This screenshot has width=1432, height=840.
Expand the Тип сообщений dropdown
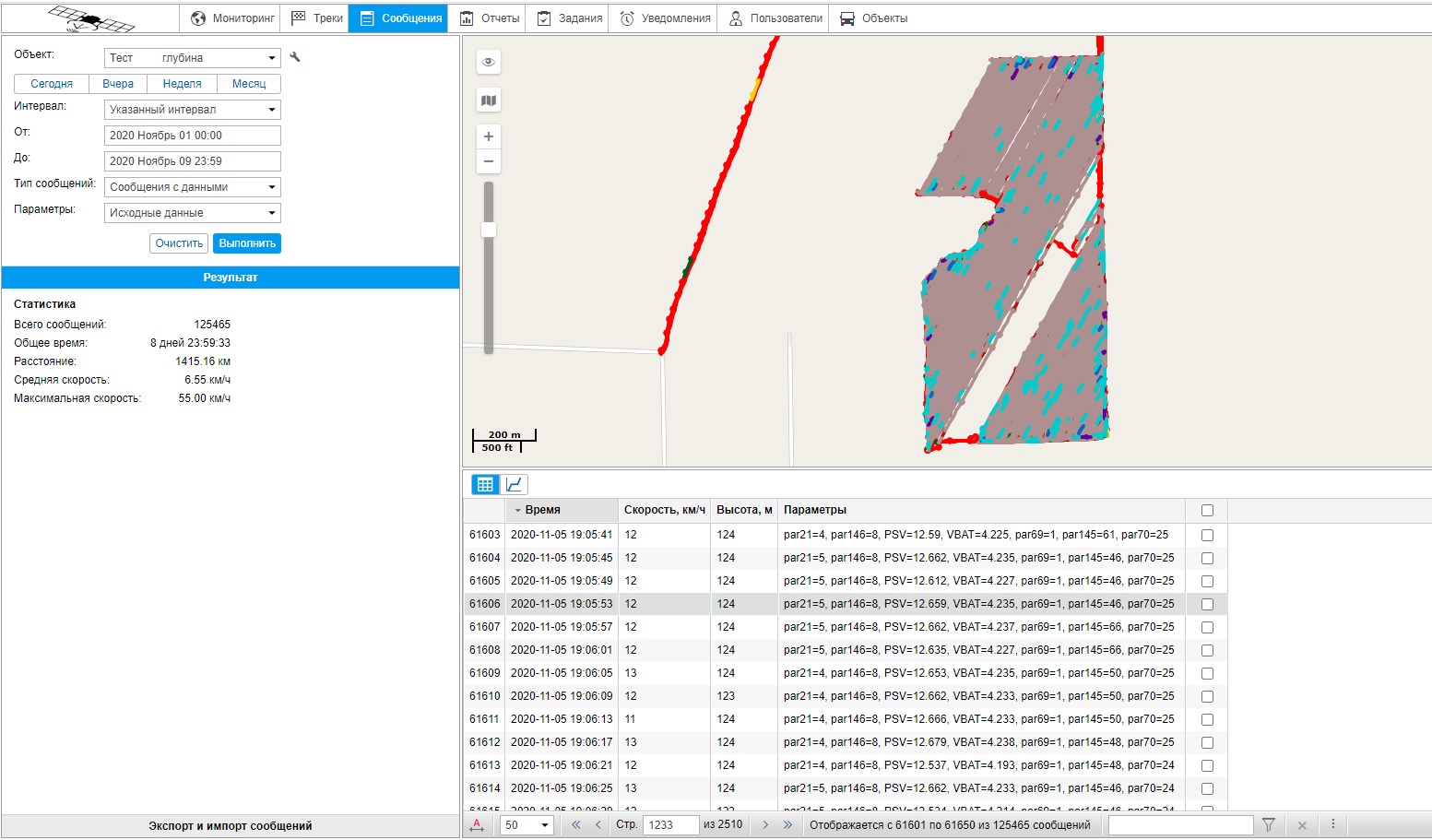pos(192,187)
